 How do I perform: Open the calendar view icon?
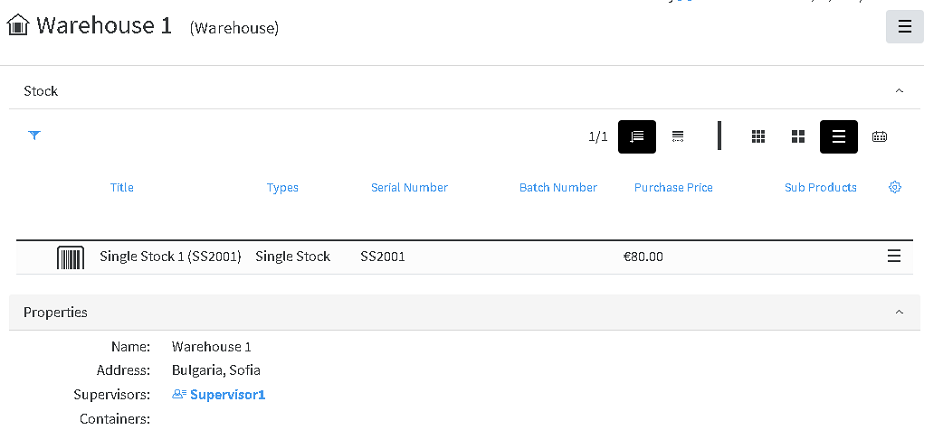[x=879, y=137]
